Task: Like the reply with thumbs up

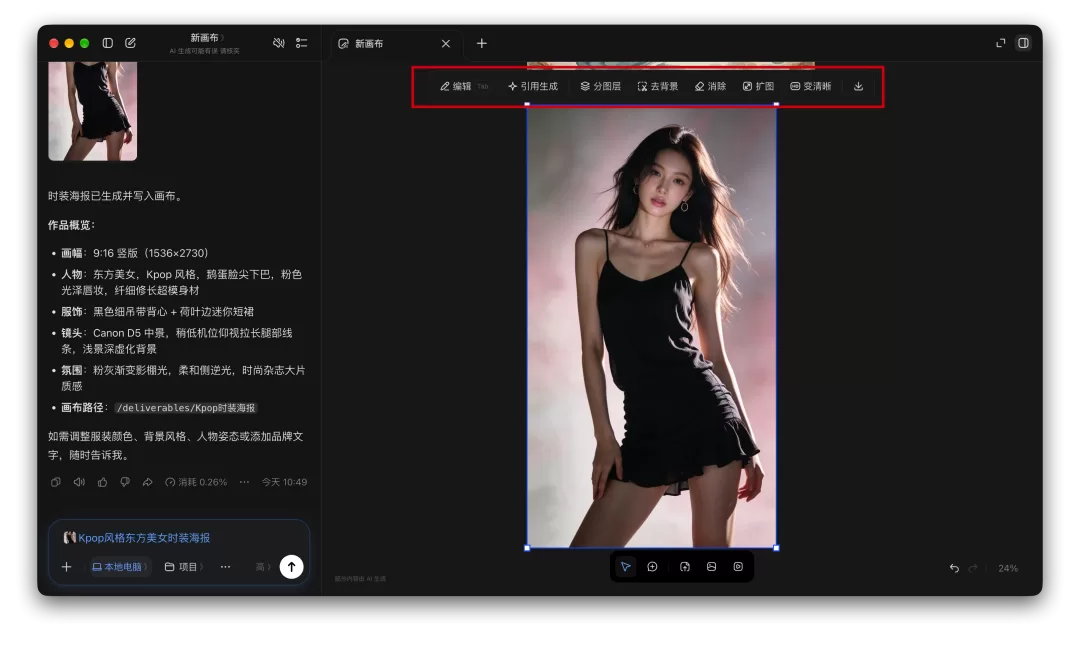Action: pyautogui.click(x=102, y=482)
